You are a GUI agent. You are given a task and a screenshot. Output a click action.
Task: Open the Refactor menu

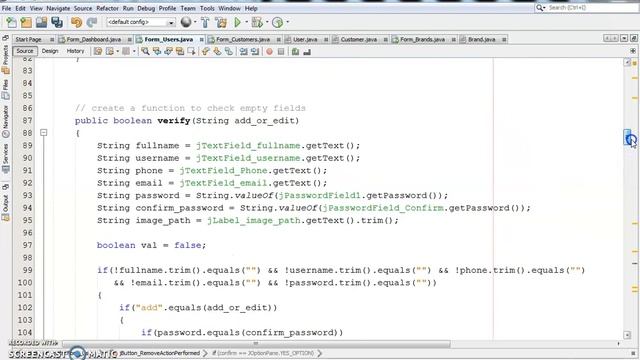pos(107,8)
